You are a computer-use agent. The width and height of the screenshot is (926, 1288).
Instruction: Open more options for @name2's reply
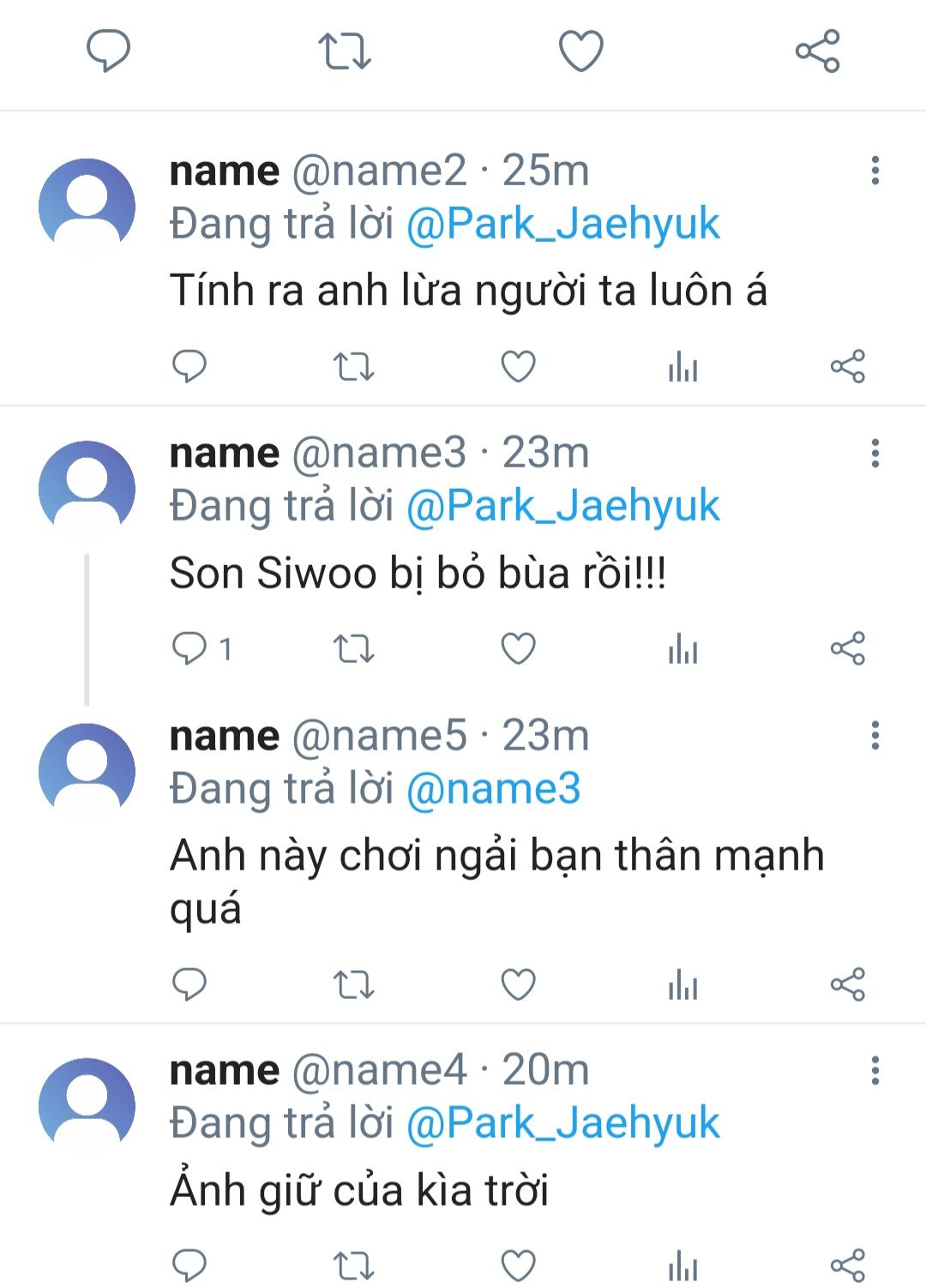[875, 171]
